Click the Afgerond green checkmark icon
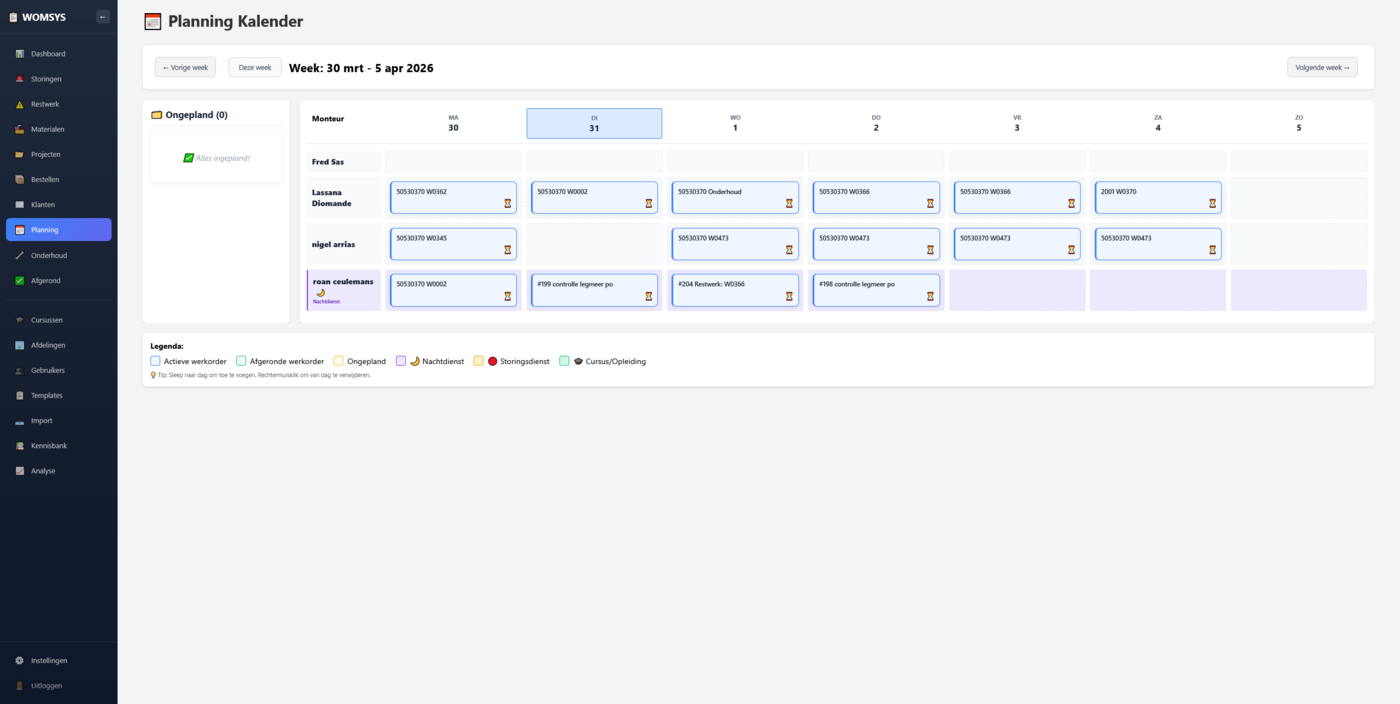Viewport: 1400px width, 704px height. click(x=18, y=280)
